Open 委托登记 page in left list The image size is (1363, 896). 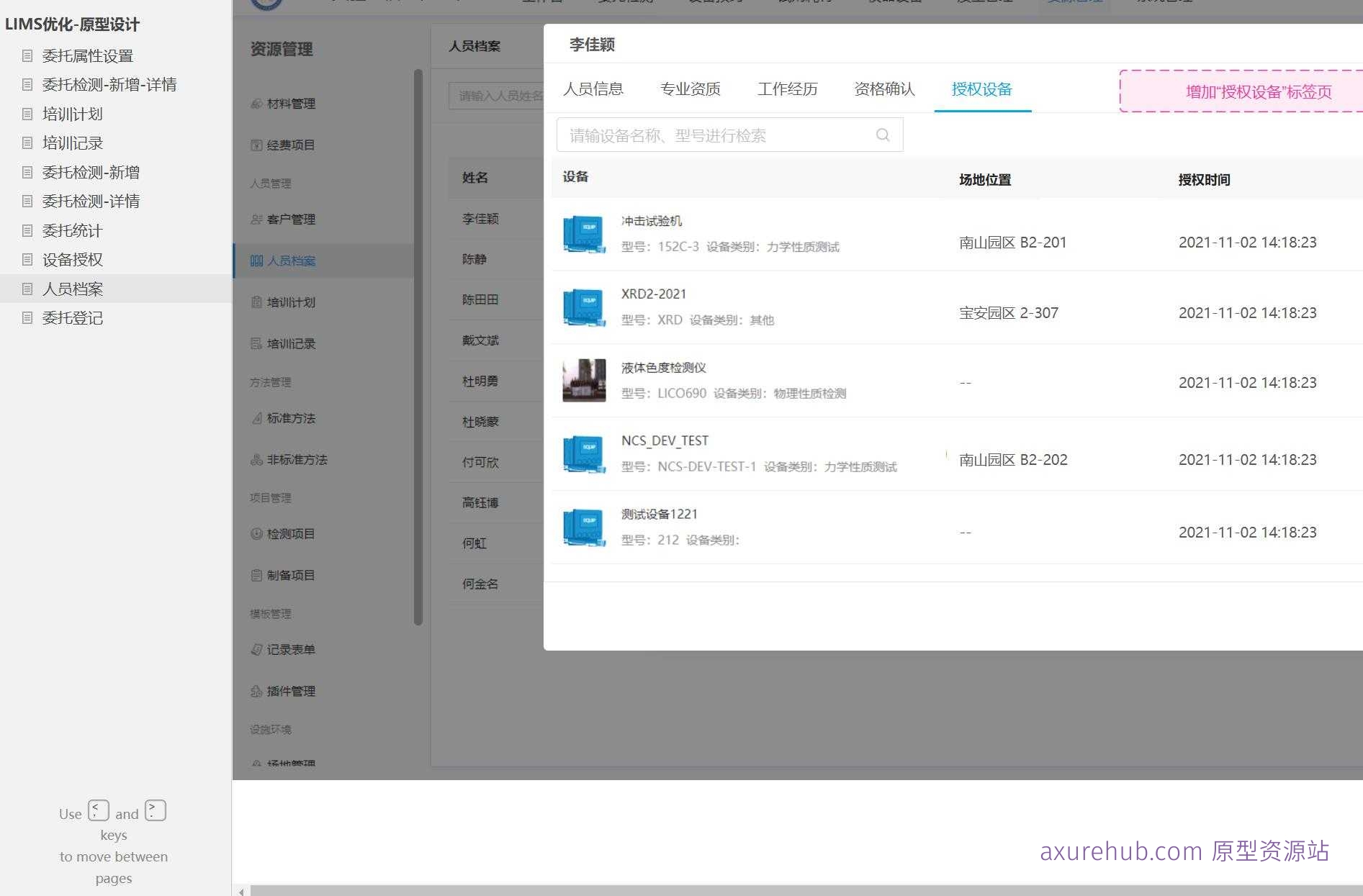tap(73, 317)
